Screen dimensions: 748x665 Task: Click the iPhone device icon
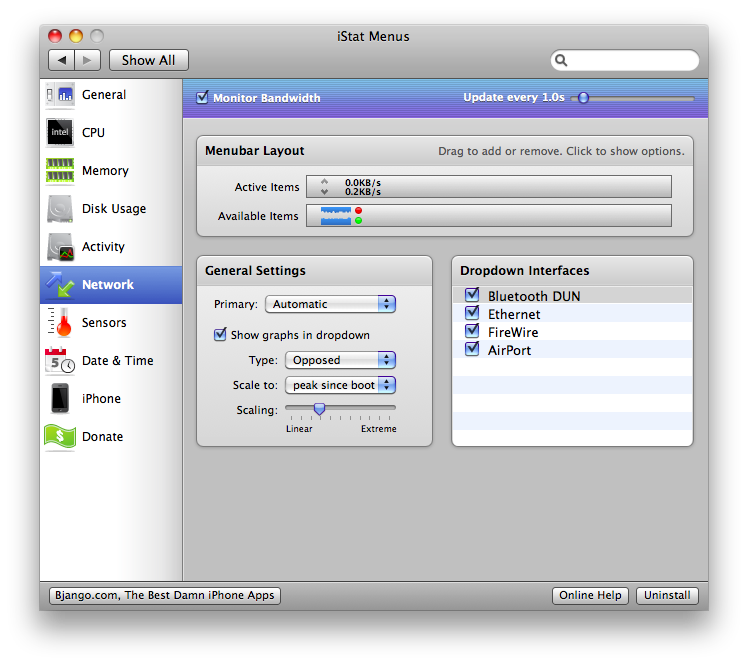point(60,398)
